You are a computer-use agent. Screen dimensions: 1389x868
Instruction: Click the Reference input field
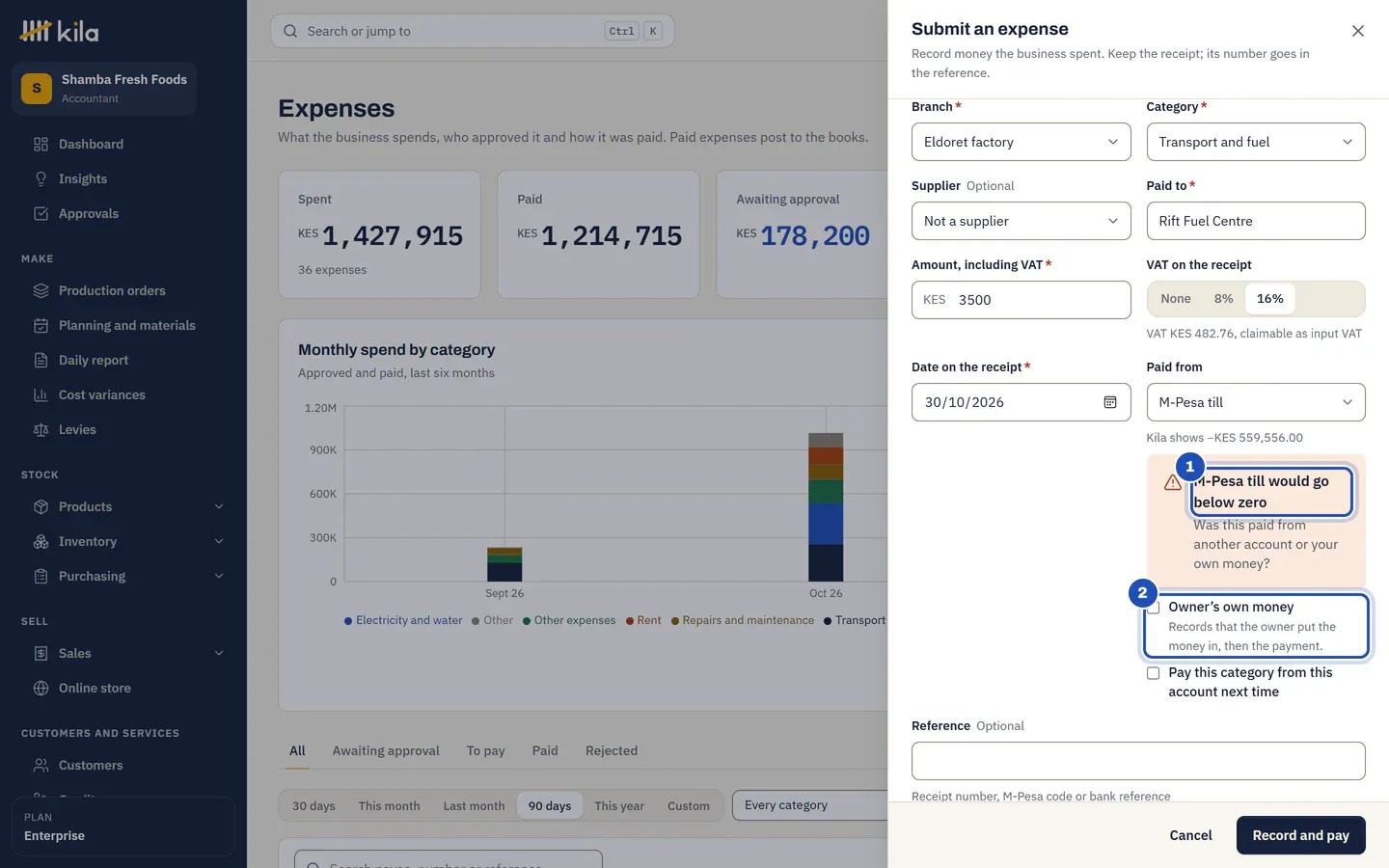[1138, 761]
